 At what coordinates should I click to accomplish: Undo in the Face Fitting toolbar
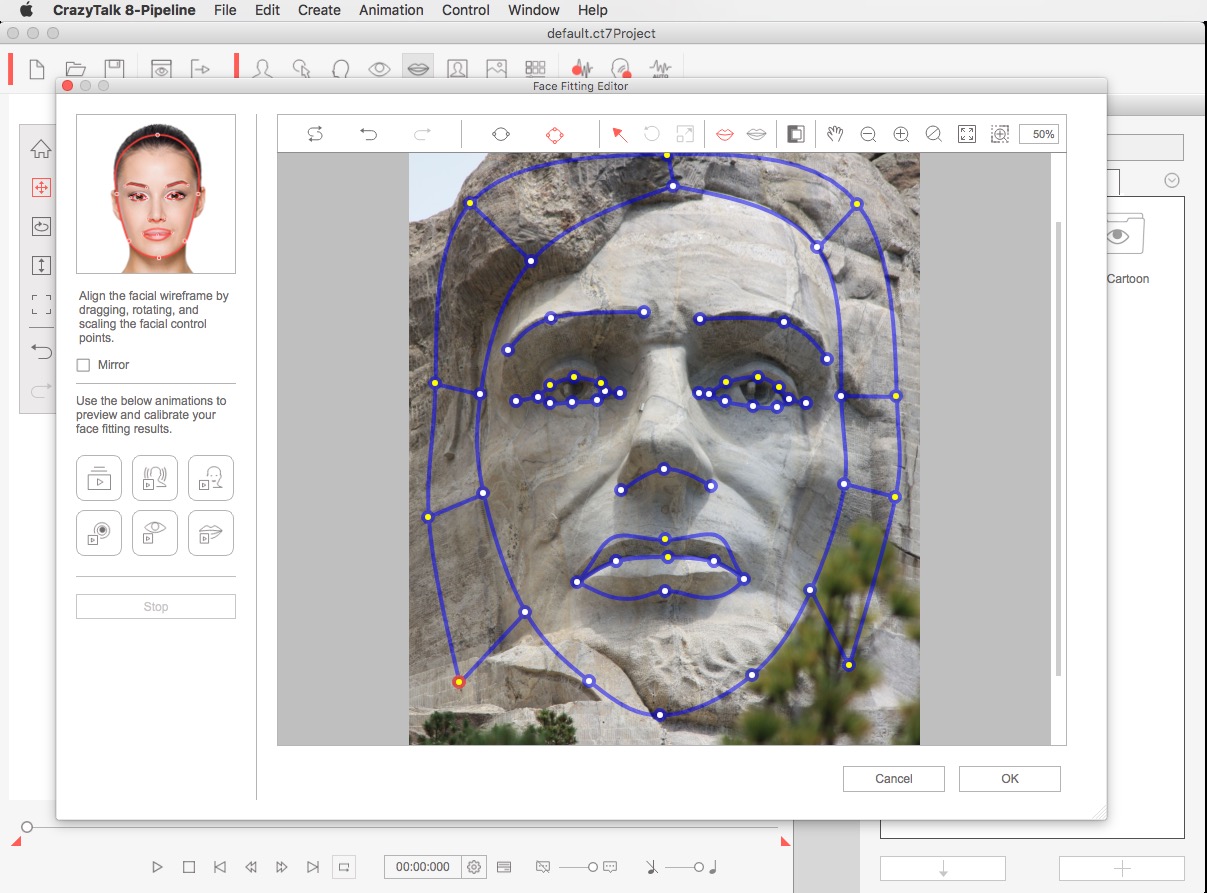[368, 134]
